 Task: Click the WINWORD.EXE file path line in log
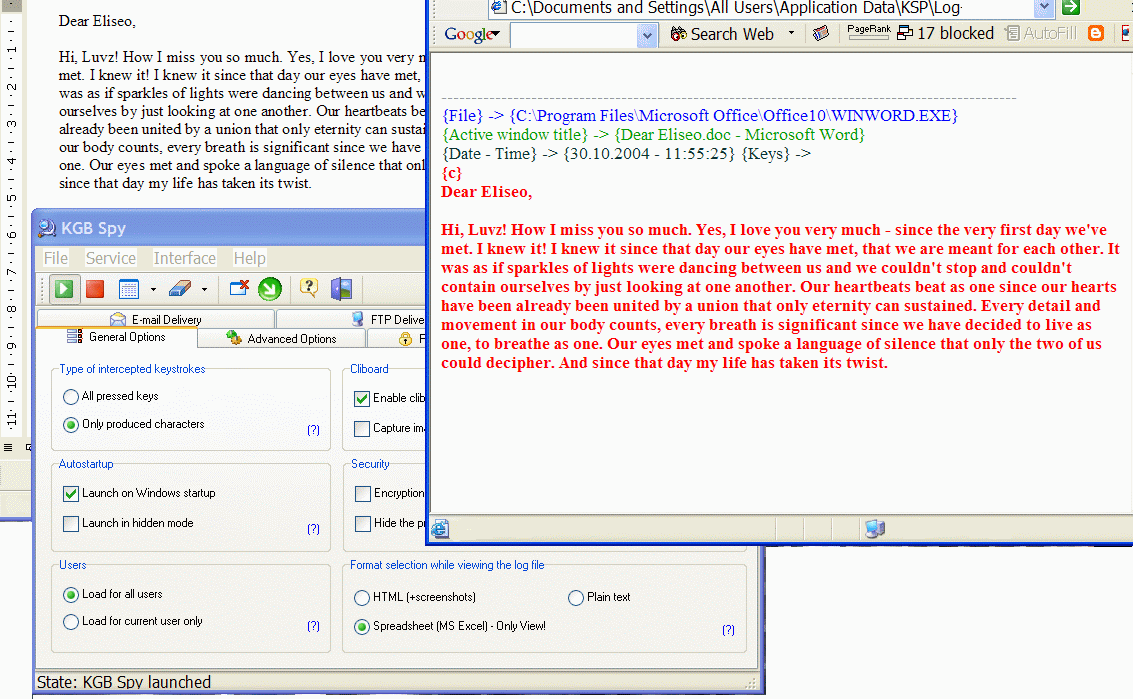coord(699,116)
